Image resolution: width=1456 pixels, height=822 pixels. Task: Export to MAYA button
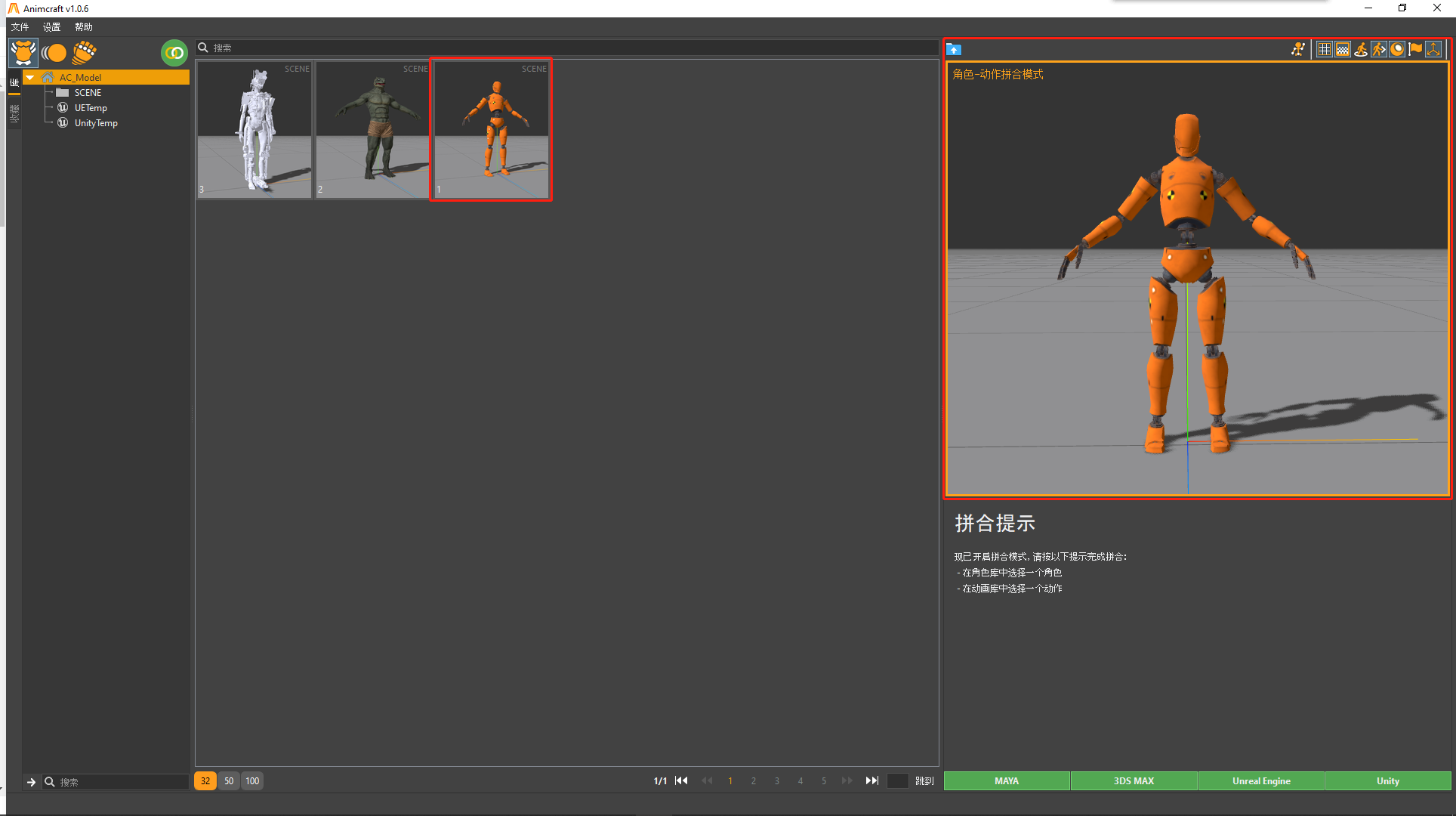tap(1007, 781)
